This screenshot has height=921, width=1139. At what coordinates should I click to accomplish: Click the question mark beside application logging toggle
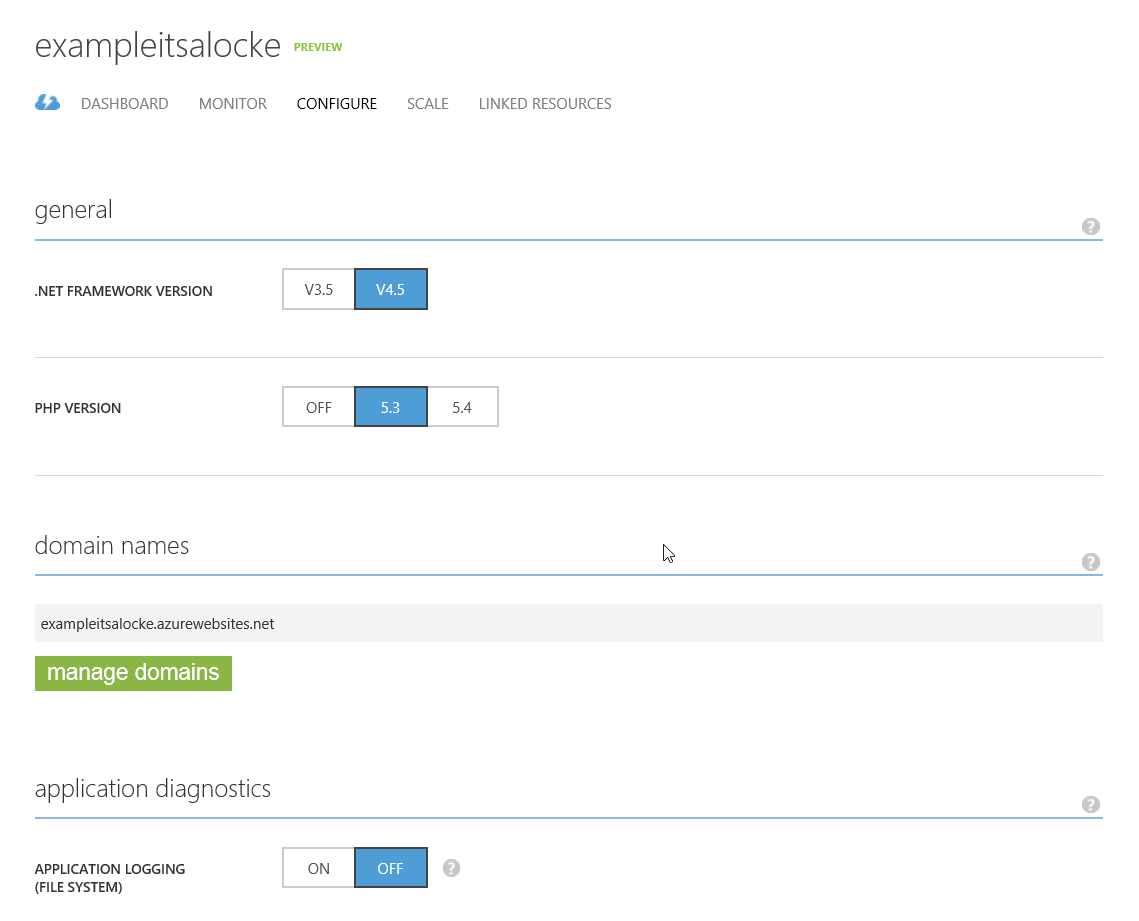click(x=451, y=868)
